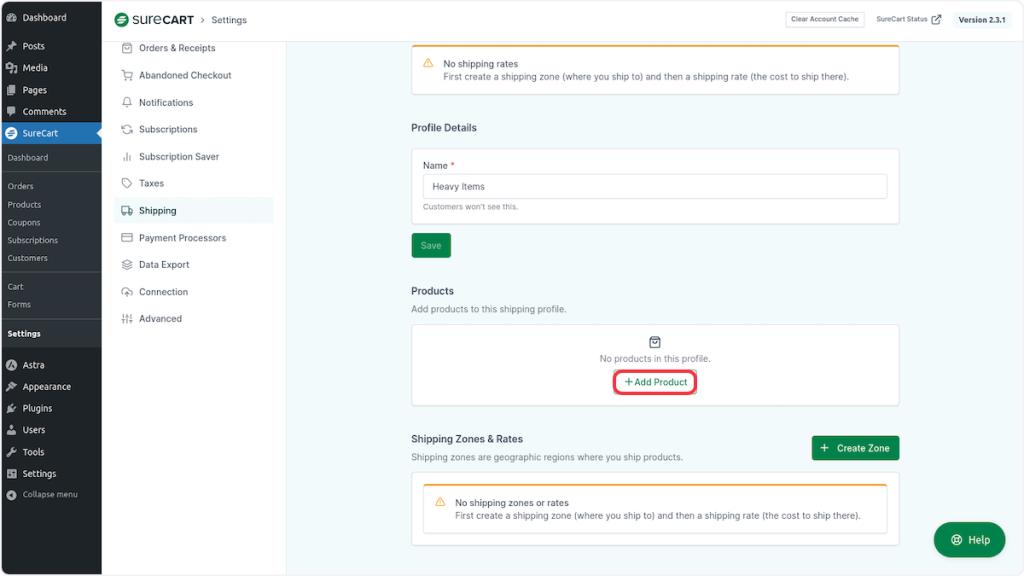Collapse the WordPress admin menu
This screenshot has height=576, width=1024.
click(49, 495)
